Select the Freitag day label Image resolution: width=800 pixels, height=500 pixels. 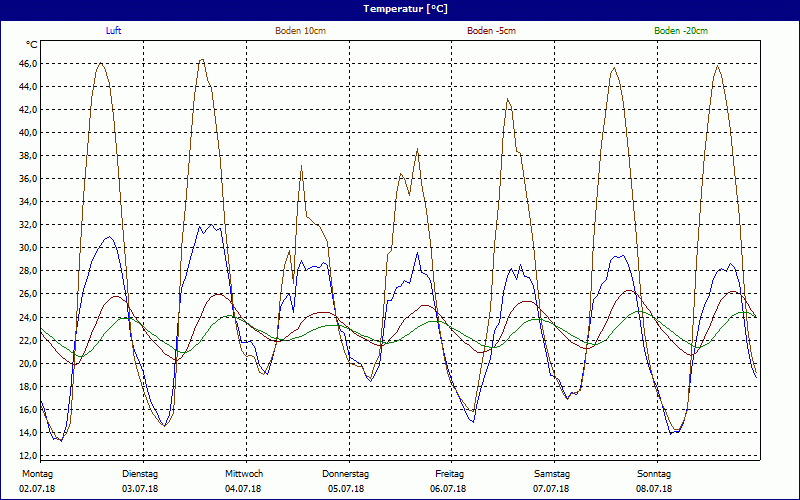[449, 473]
